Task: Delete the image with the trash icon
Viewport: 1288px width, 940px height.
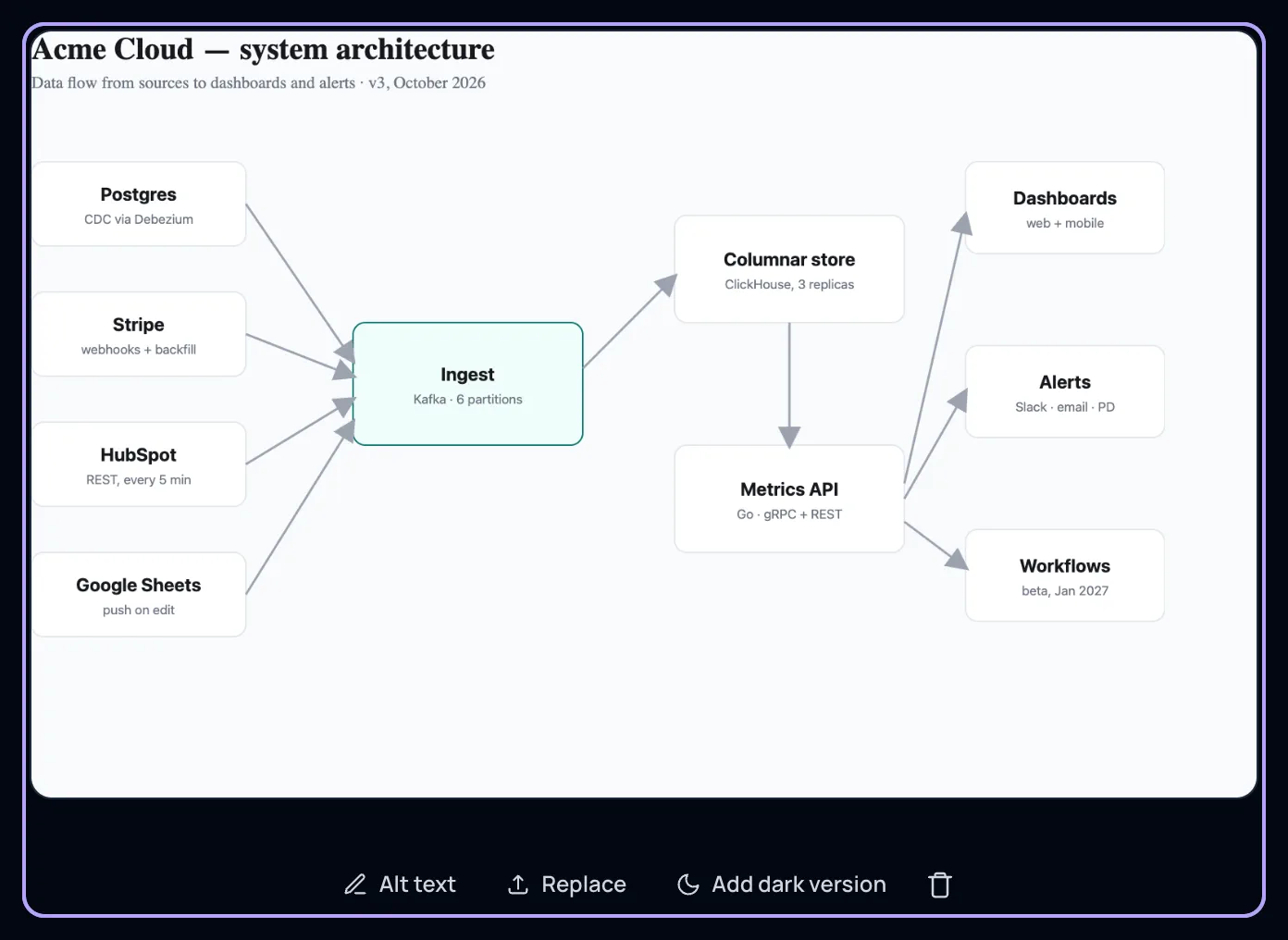Action: [940, 884]
